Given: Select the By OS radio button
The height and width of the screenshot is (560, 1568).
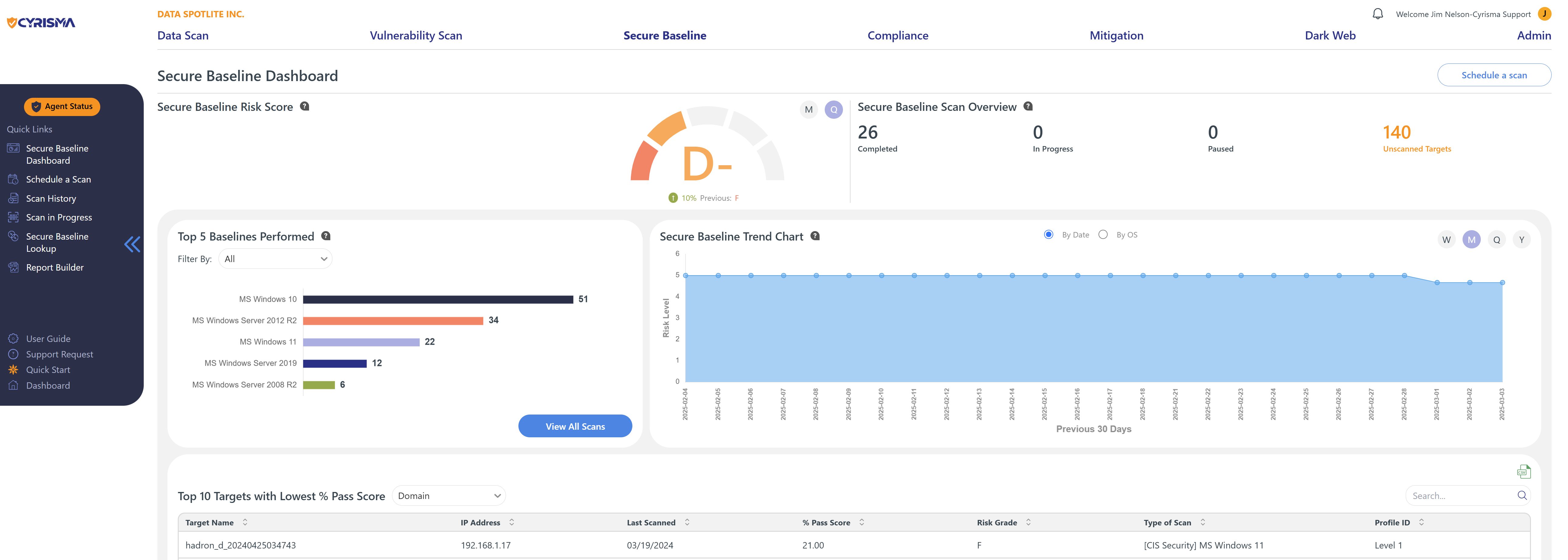Looking at the screenshot, I should [x=1103, y=235].
